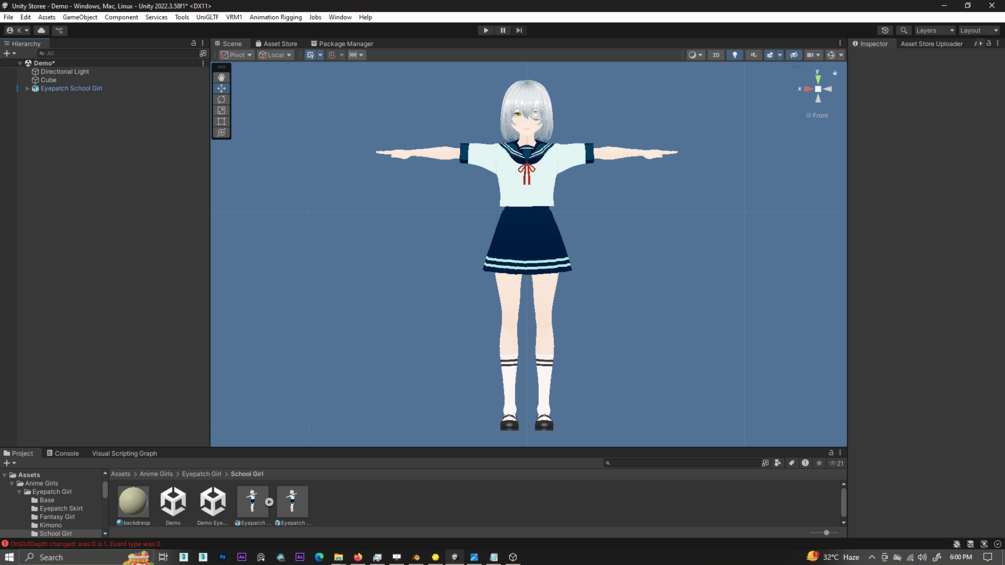Toggle scene effects (skybox, fog)

click(x=770, y=55)
